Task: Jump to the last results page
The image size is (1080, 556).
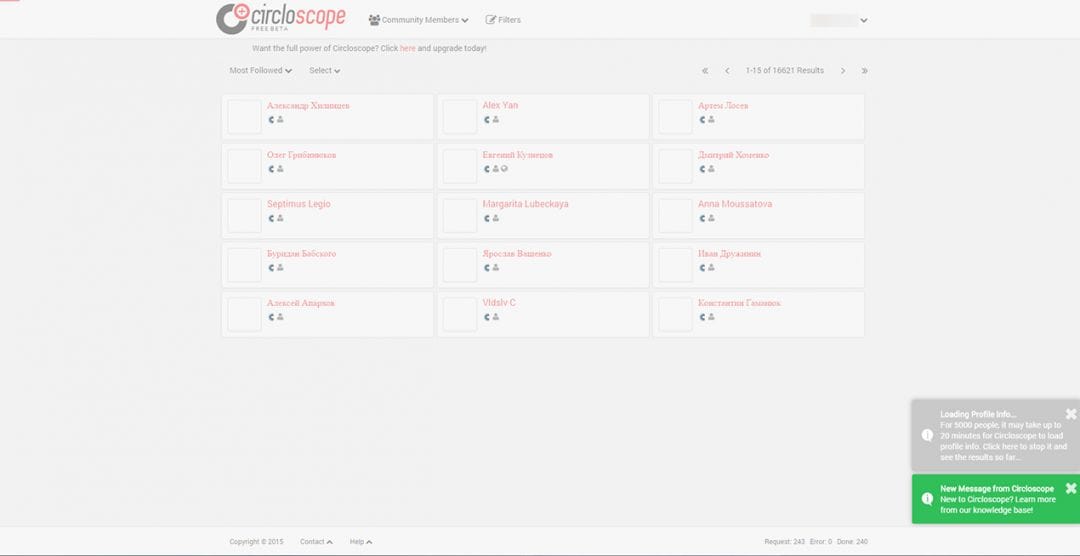Action: click(864, 70)
